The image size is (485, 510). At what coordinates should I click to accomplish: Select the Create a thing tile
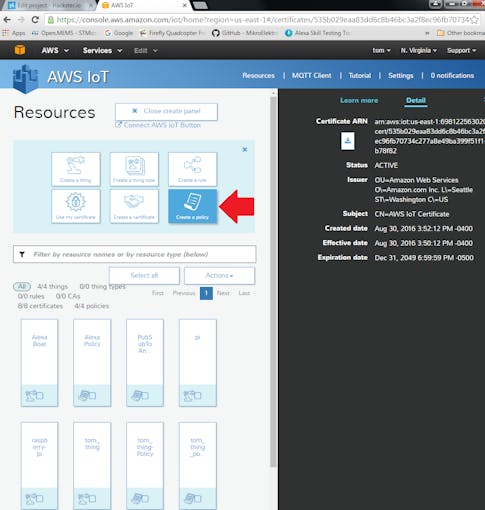point(76,169)
